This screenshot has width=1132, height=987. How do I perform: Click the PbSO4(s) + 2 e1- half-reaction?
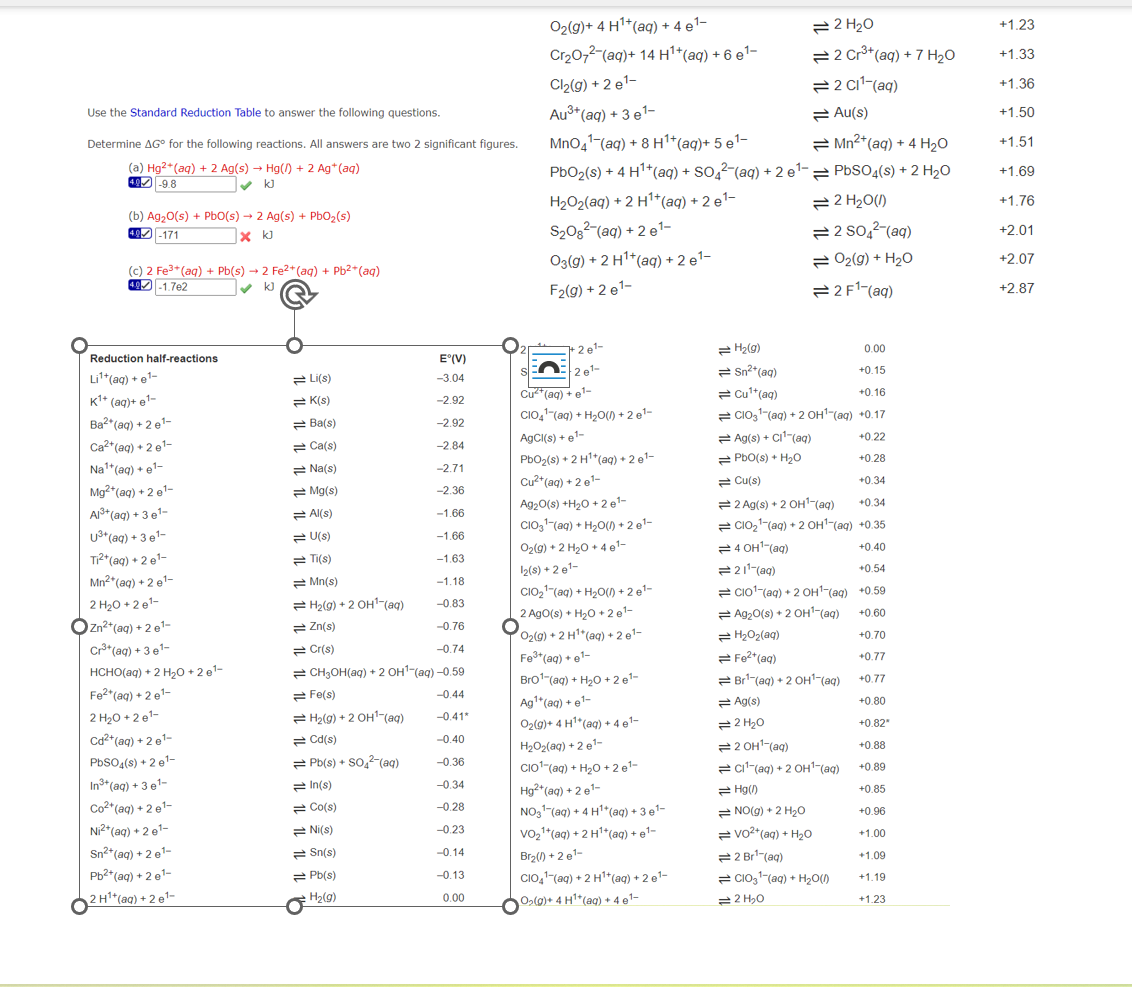pos(132,762)
